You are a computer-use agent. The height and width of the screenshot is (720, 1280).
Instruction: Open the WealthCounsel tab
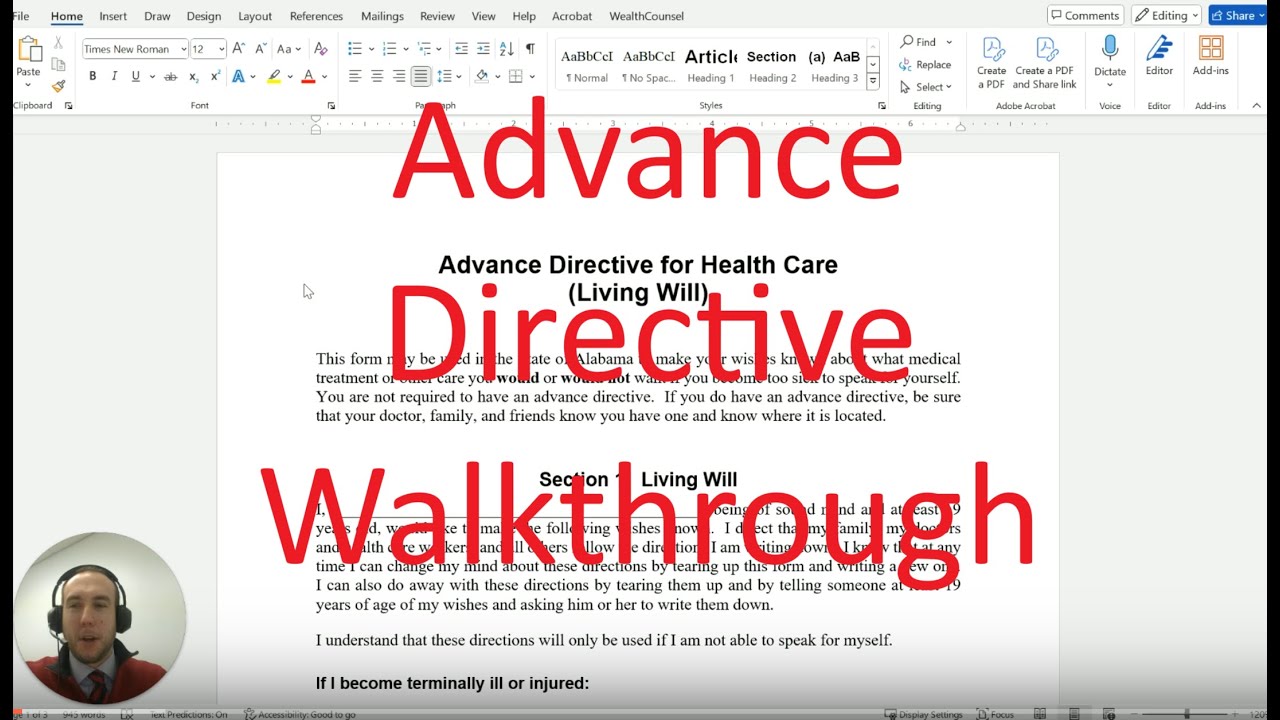pos(646,16)
